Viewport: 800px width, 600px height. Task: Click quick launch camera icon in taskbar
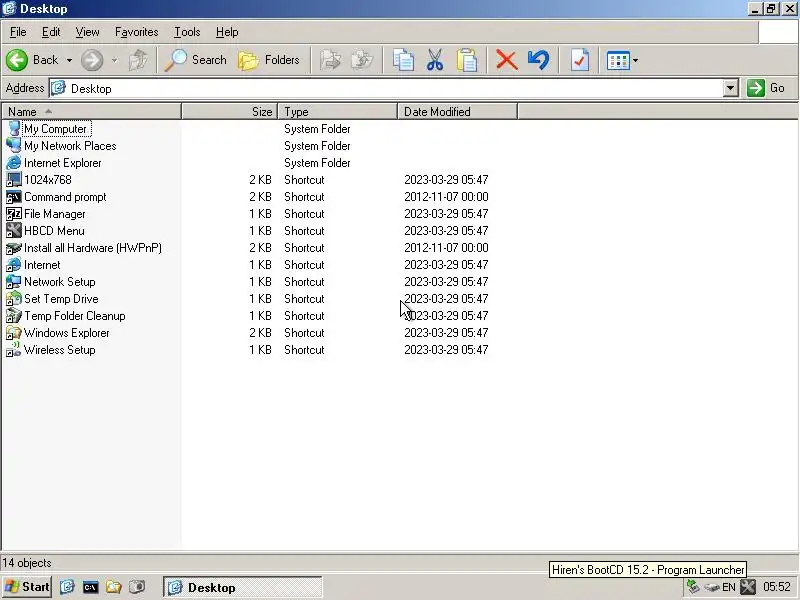(137, 587)
